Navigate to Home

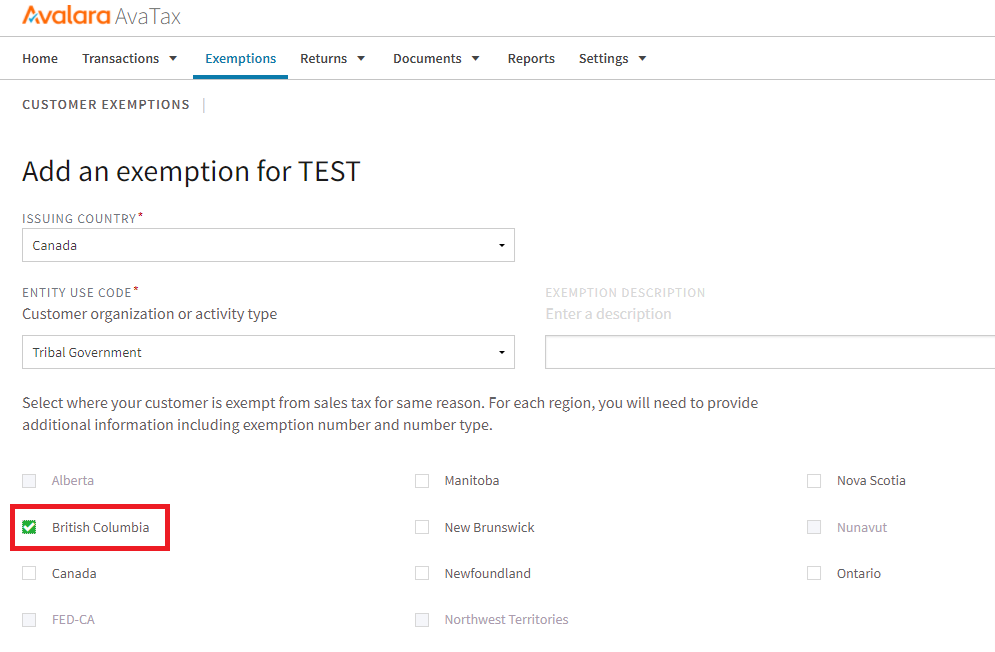(x=40, y=59)
